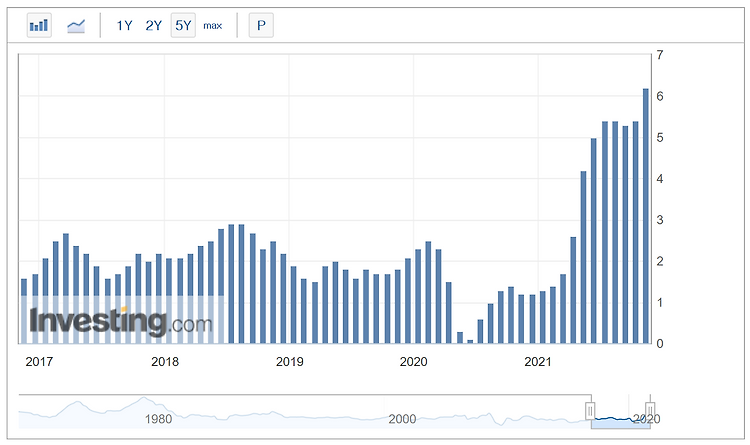Click the P button in toolbar
This screenshot has width=750, height=445.
point(261,25)
